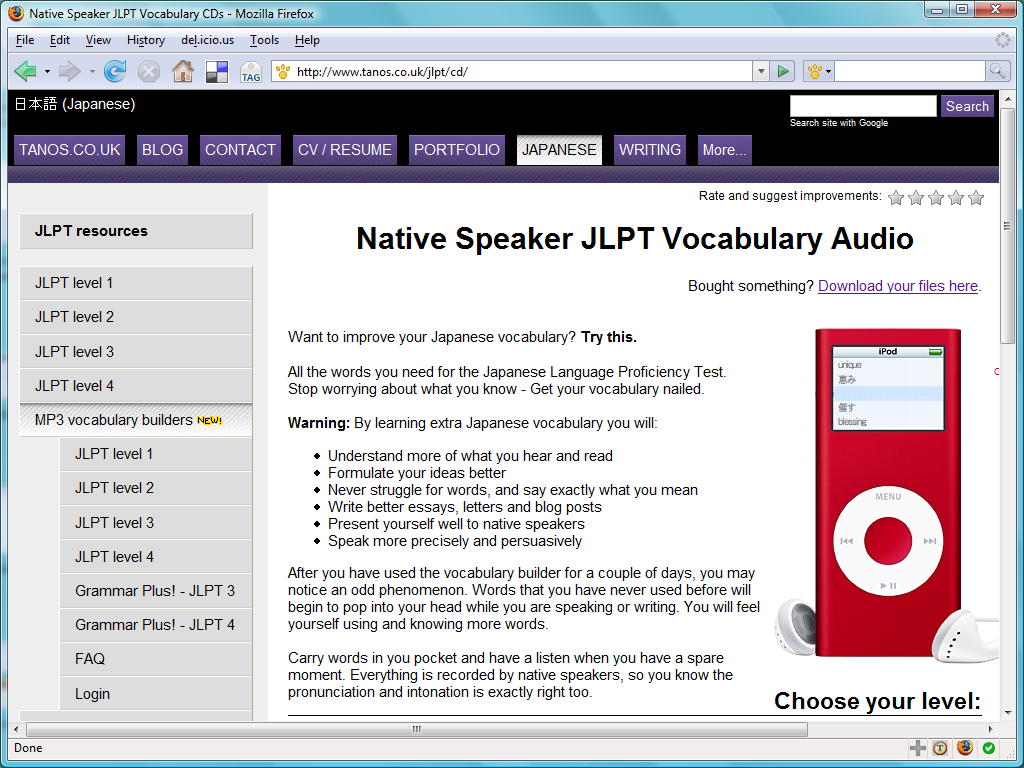Screen dimensions: 1024x768
Task: Rate the page two stars
Action: 916,198
